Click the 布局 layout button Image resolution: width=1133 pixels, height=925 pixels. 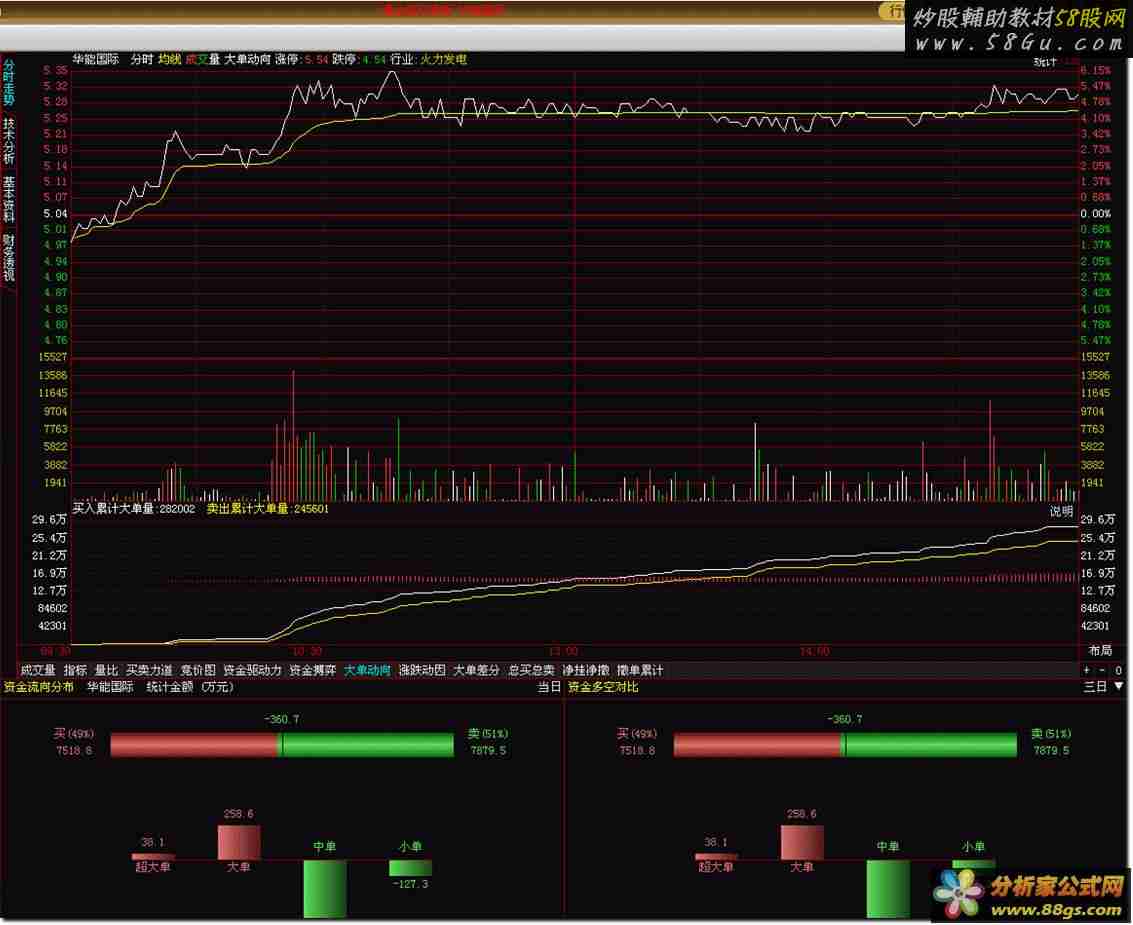coord(1100,650)
